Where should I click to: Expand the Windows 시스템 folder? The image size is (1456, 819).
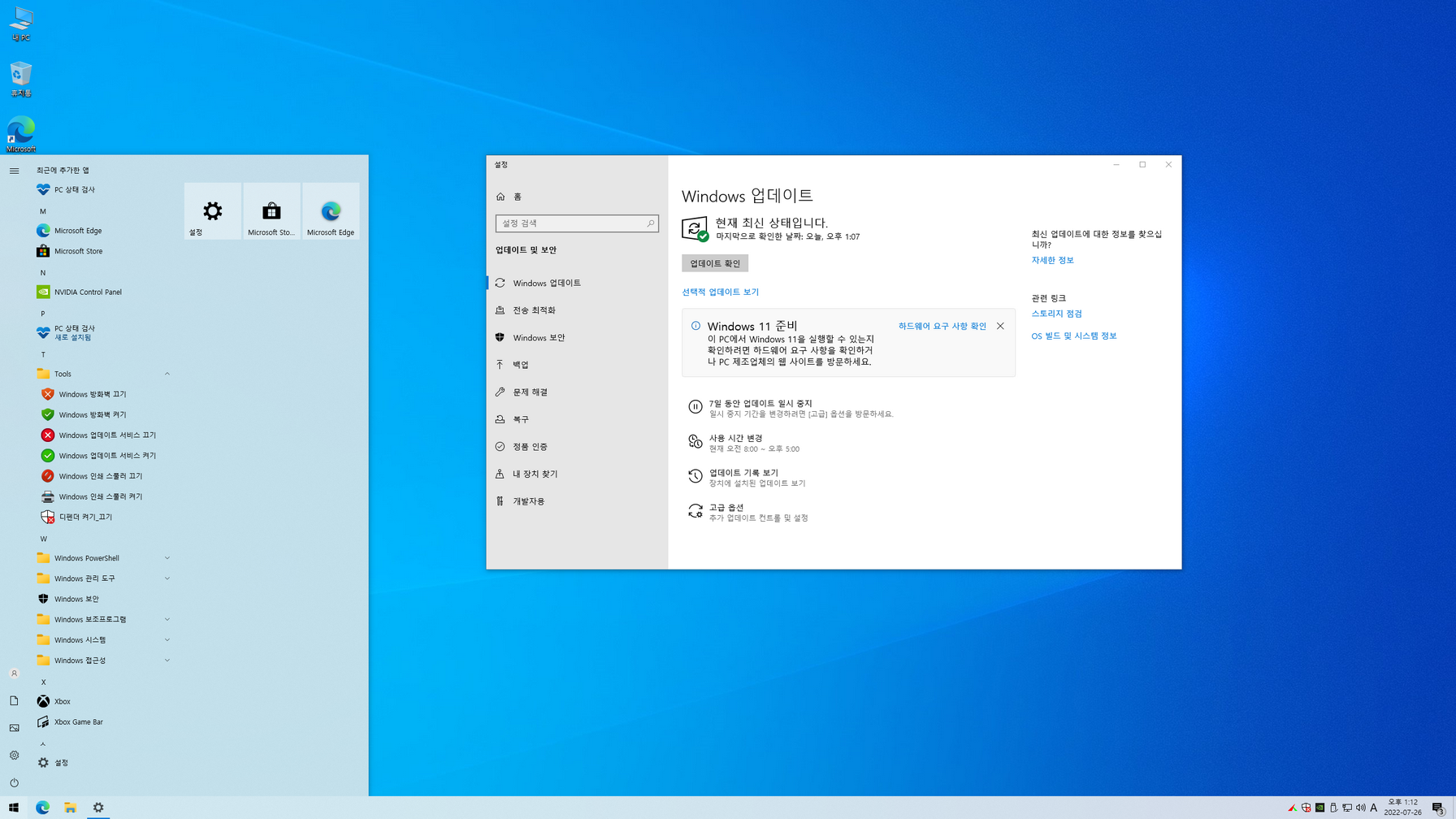(102, 639)
